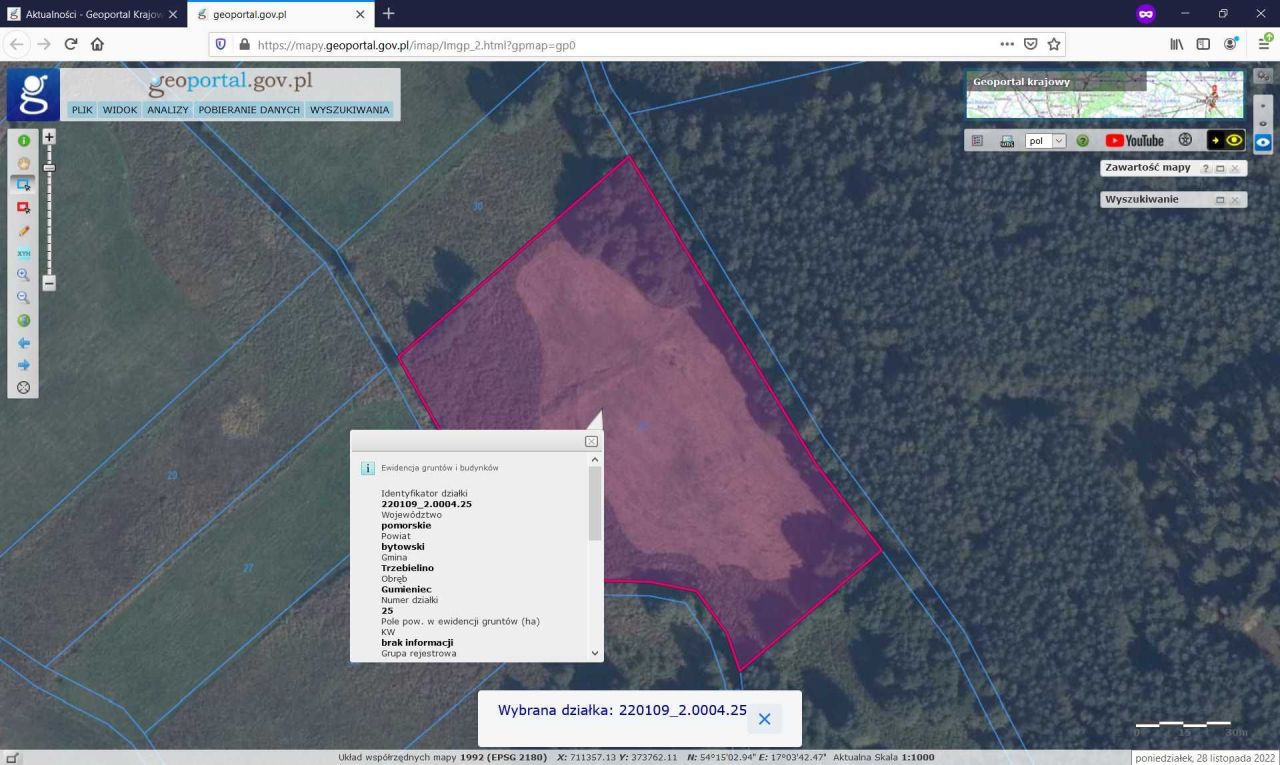Toggle the yellow high-contrast eye mode
This screenshot has height=765, width=1280.
1225,140
